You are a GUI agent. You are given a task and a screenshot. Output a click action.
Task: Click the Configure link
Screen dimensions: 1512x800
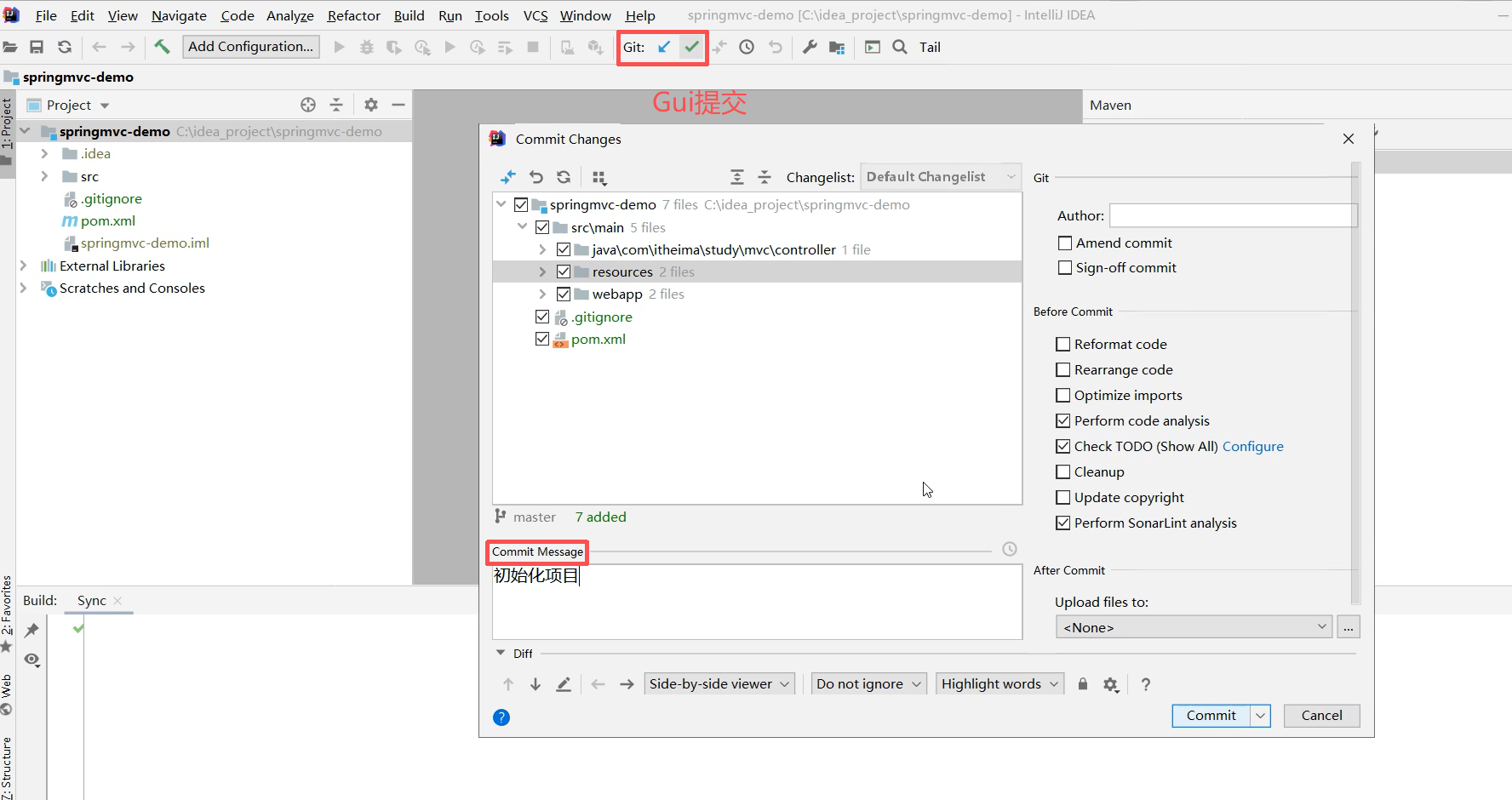coord(1252,447)
